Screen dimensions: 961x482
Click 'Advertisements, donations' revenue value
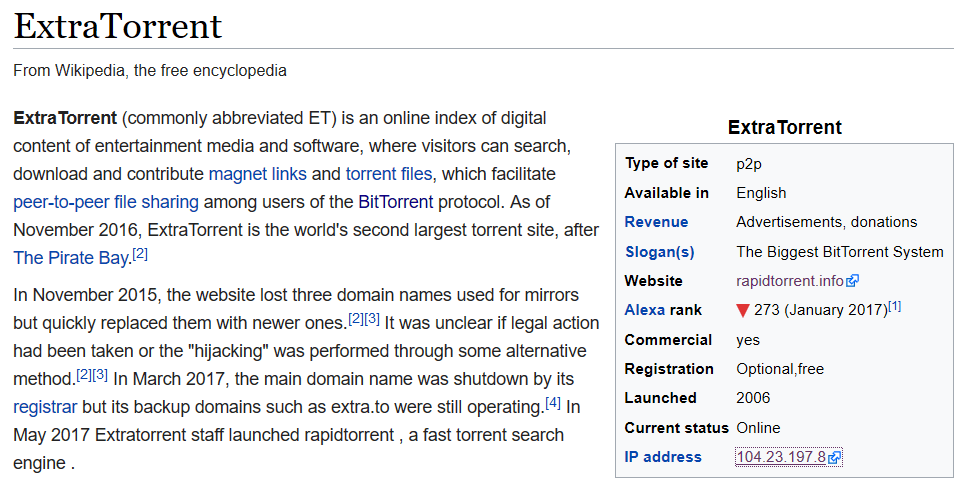827,222
